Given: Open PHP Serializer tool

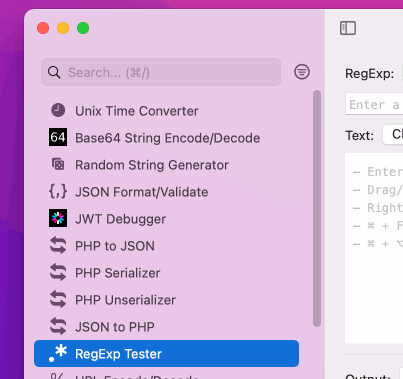Looking at the screenshot, I should tap(166, 273).
